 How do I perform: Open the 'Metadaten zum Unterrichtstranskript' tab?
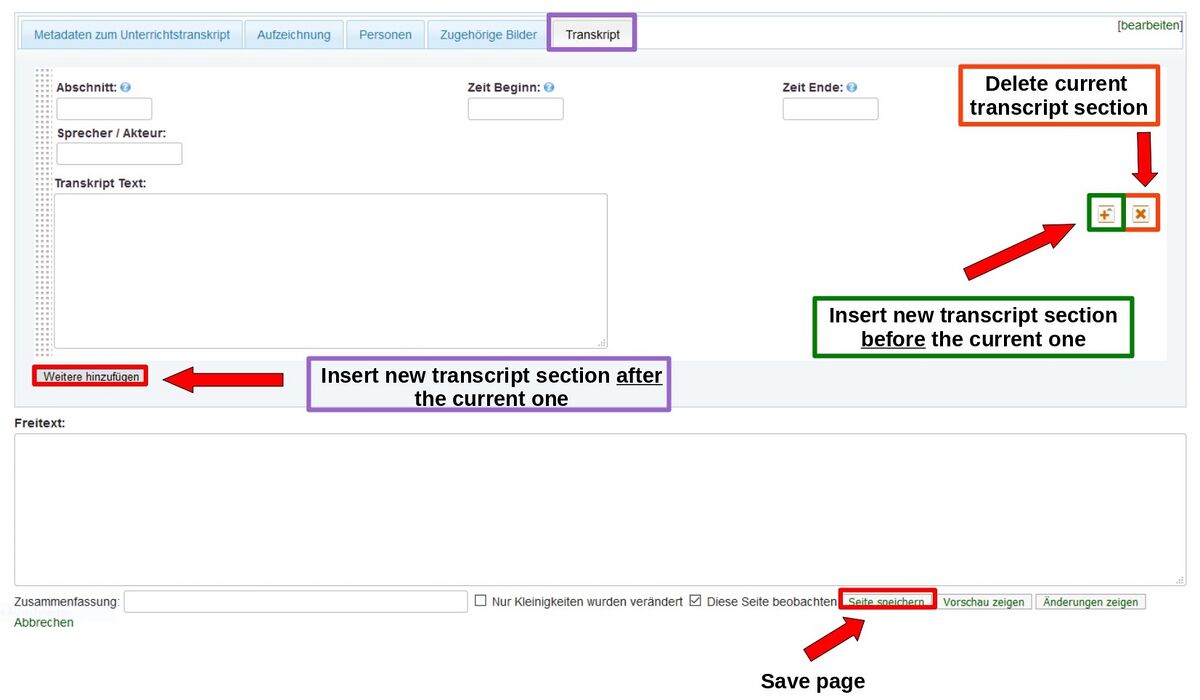pos(132,35)
